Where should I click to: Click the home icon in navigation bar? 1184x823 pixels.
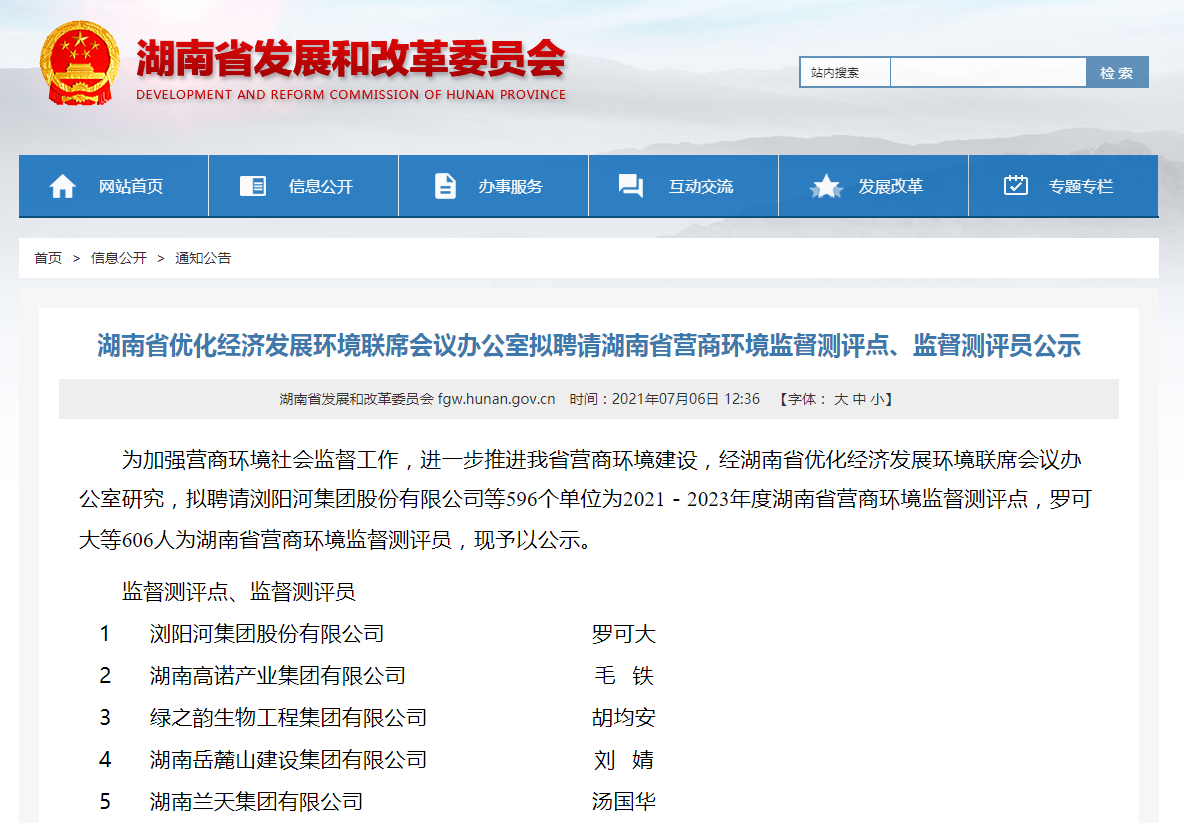(62, 186)
